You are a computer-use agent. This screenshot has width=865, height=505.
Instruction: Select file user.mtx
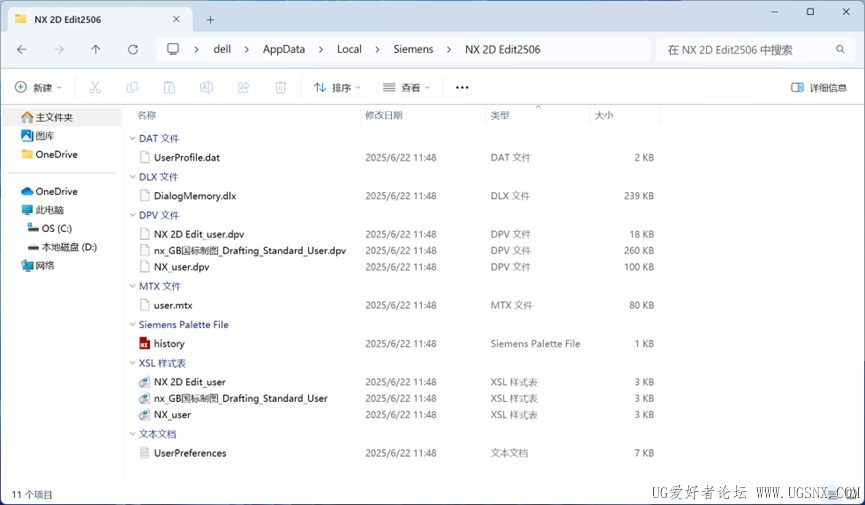click(x=173, y=305)
